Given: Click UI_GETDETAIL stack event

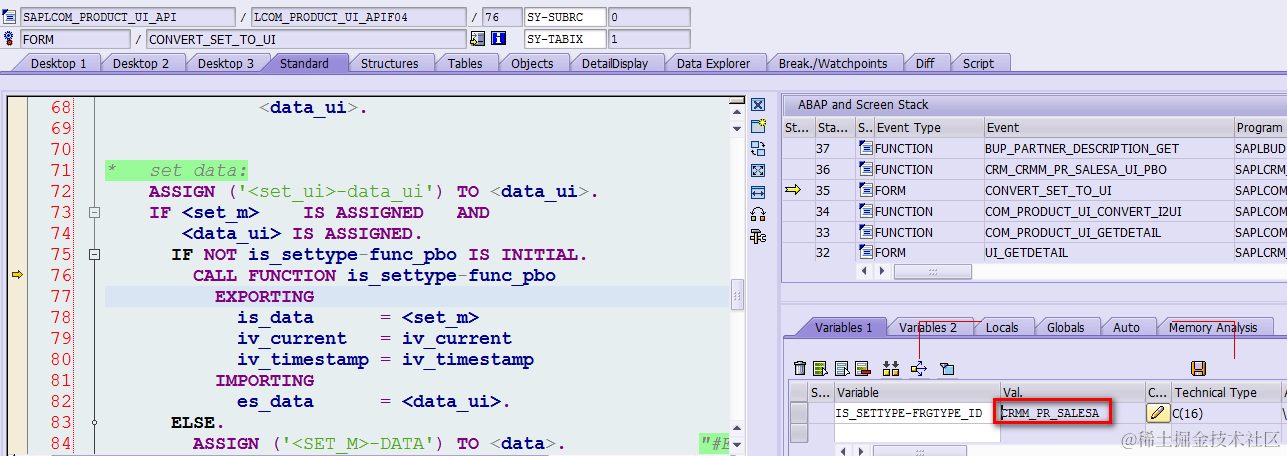Looking at the screenshot, I should [1026, 253].
